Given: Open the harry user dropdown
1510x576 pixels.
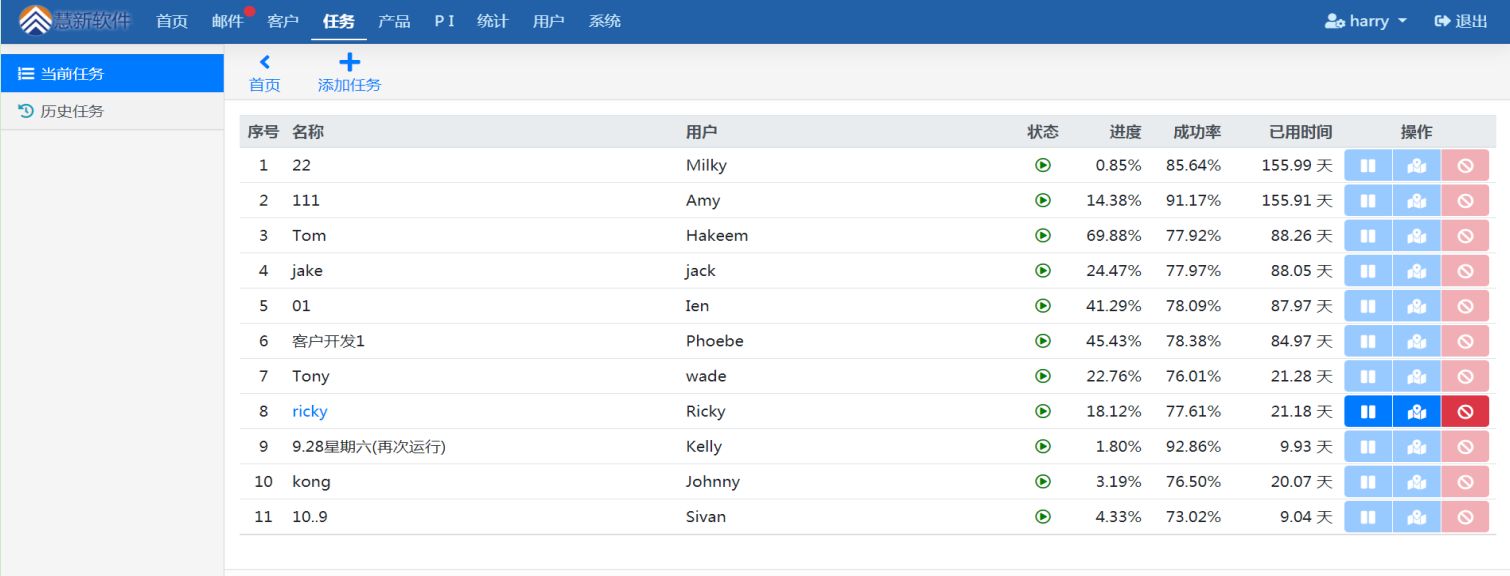Looking at the screenshot, I should pos(1366,21).
